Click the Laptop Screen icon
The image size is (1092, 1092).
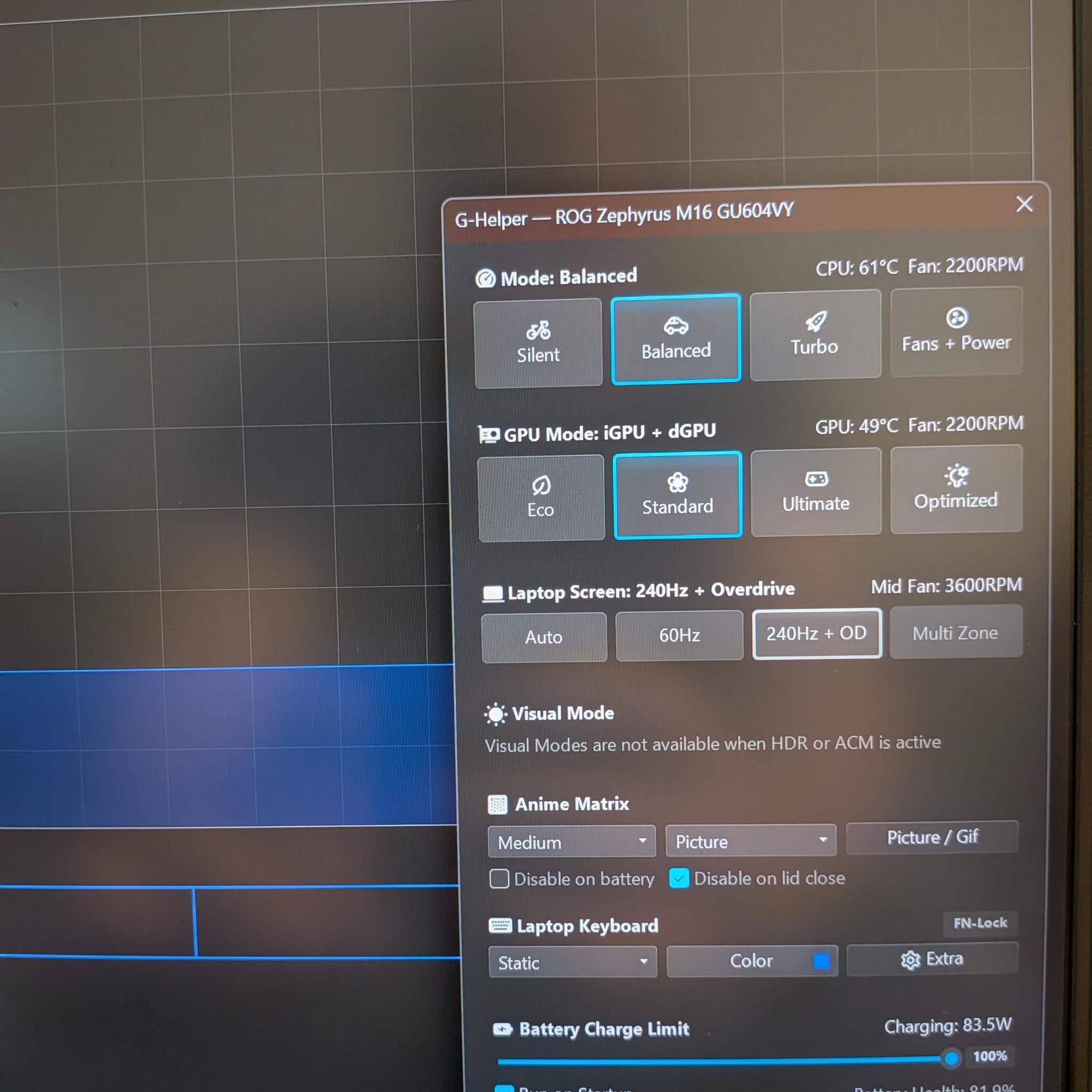pos(493,593)
